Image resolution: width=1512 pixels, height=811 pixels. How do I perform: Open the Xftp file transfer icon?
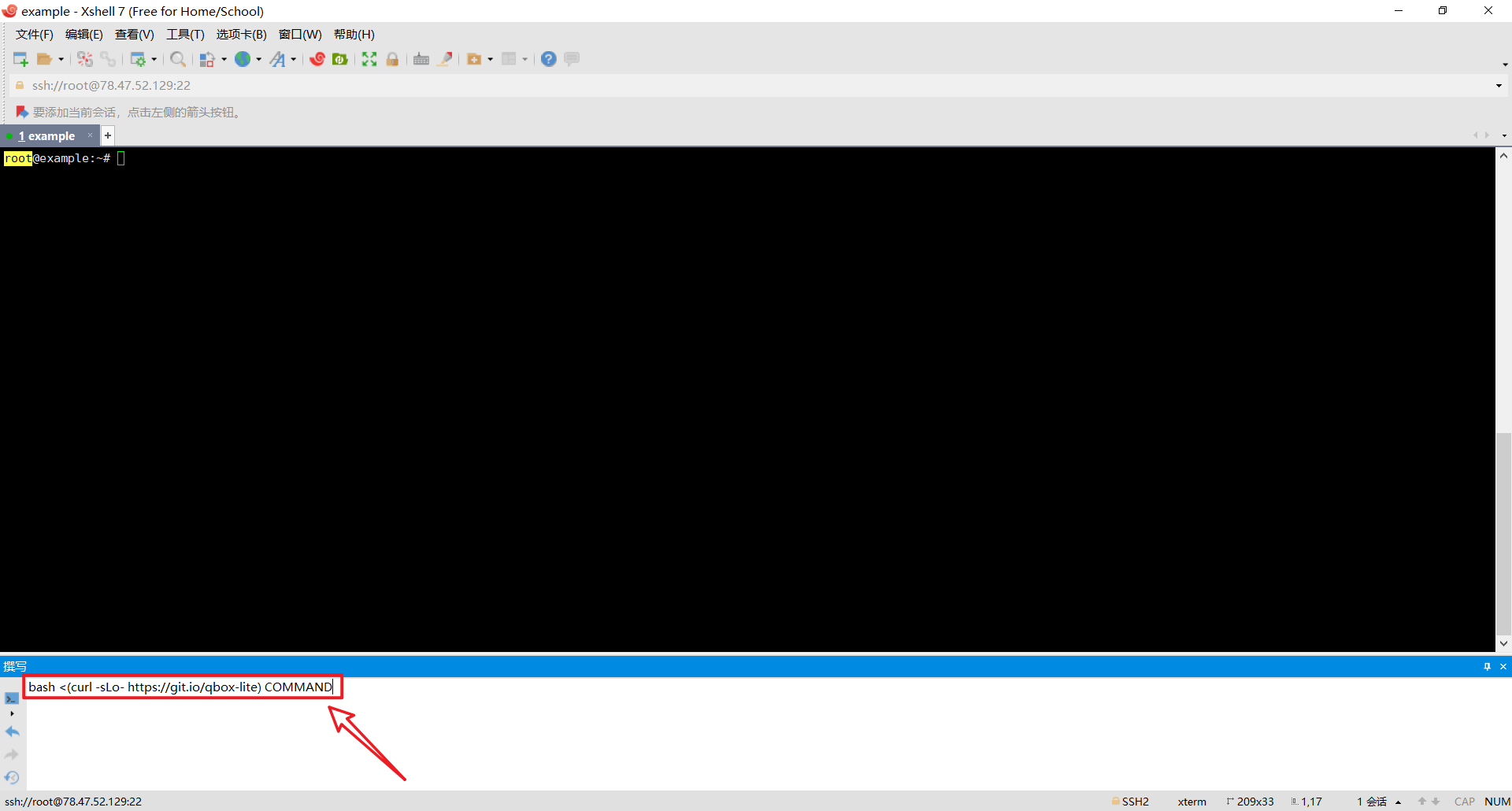tap(340, 59)
